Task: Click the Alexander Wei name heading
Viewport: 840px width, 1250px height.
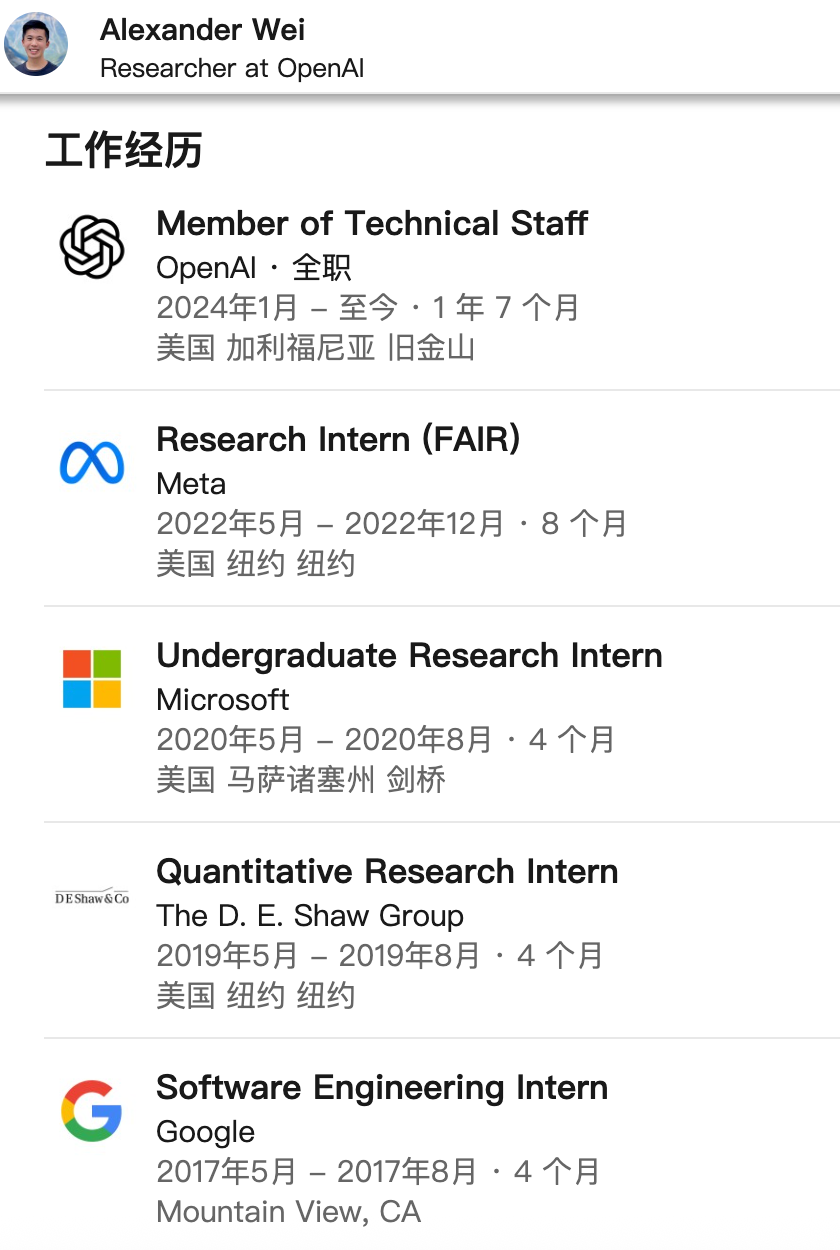Action: pyautogui.click(x=203, y=30)
